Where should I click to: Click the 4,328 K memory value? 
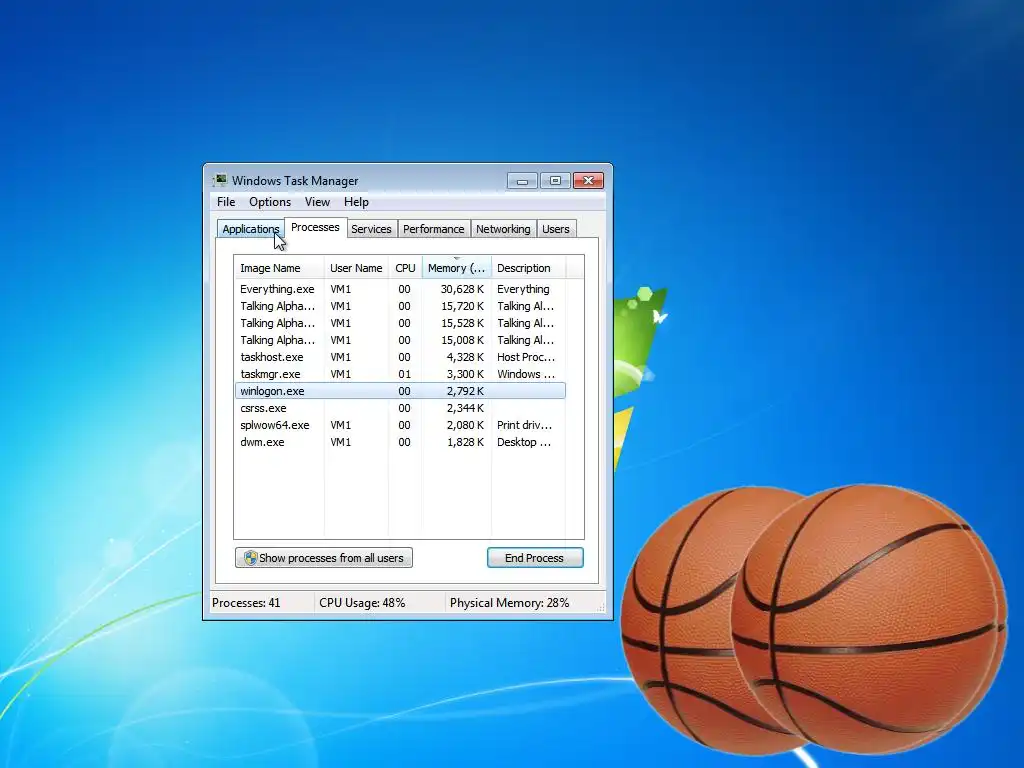[466, 357]
